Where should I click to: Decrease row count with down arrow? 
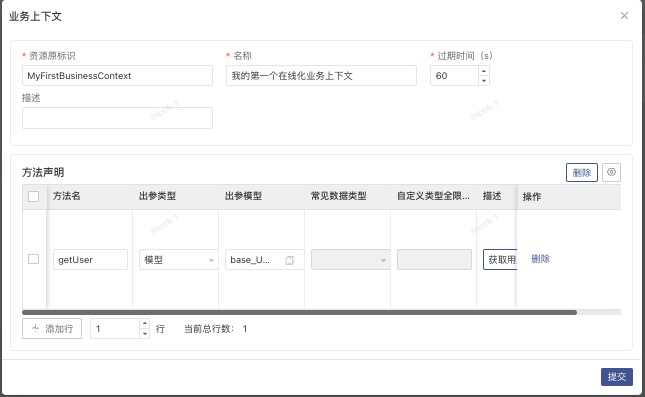pyautogui.click(x=144, y=334)
